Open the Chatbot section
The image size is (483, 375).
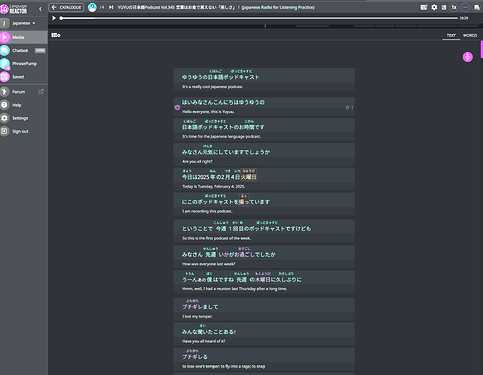click(23, 50)
